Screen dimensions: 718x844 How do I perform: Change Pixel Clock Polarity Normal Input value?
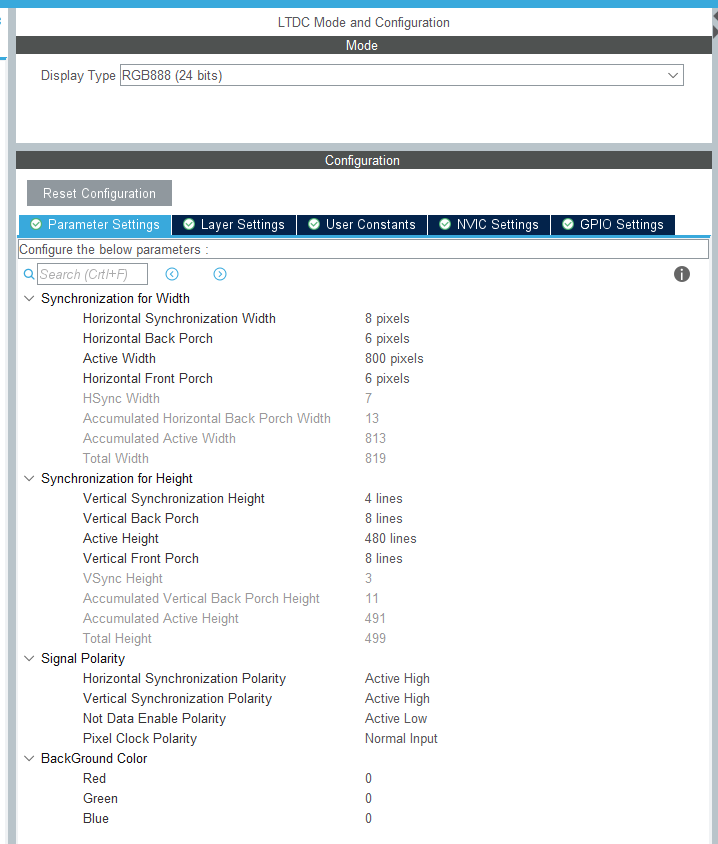point(401,738)
